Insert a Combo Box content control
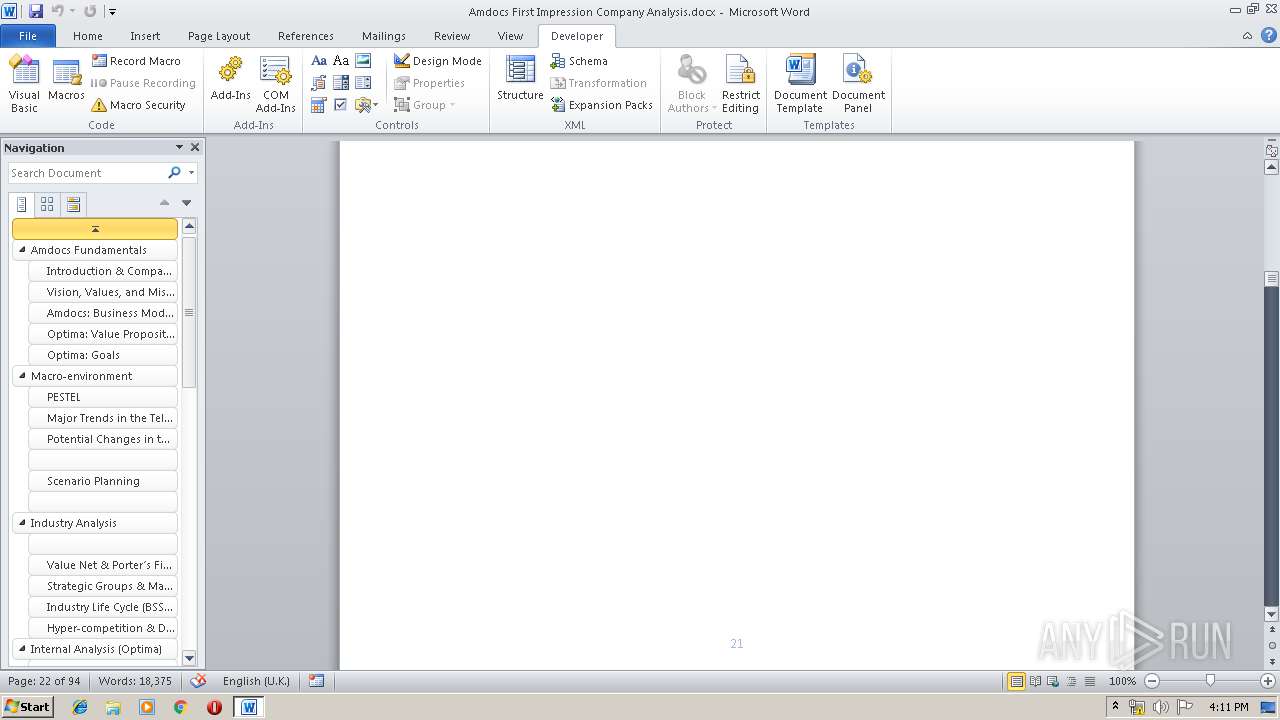The image size is (1280, 720). [x=341, y=83]
